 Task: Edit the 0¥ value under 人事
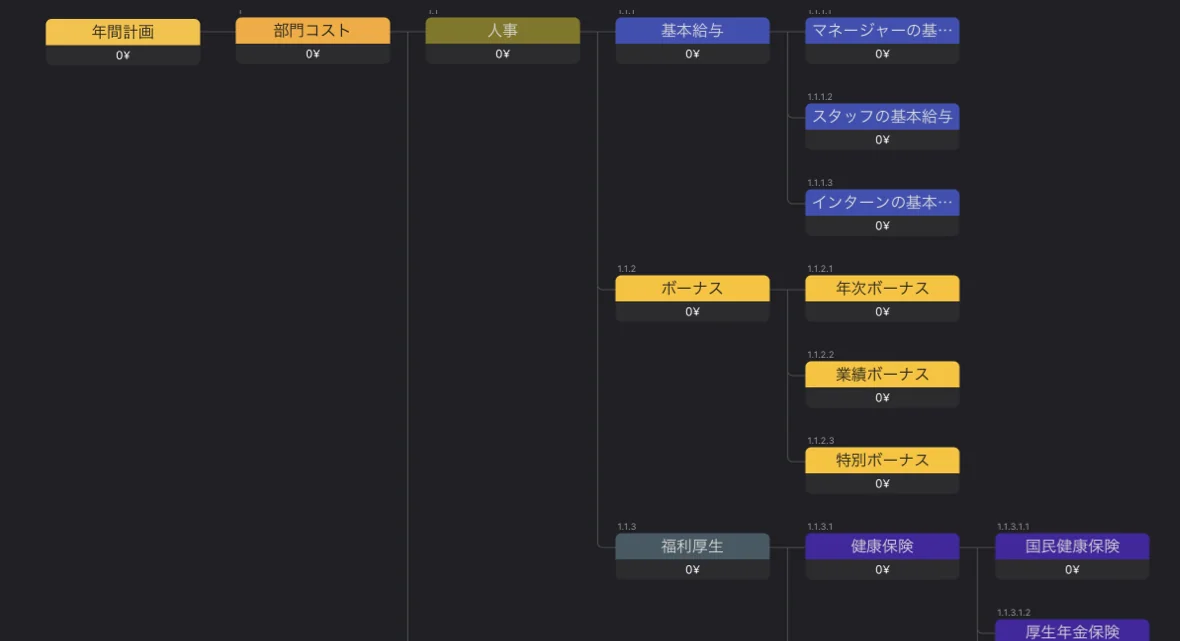tap(502, 54)
